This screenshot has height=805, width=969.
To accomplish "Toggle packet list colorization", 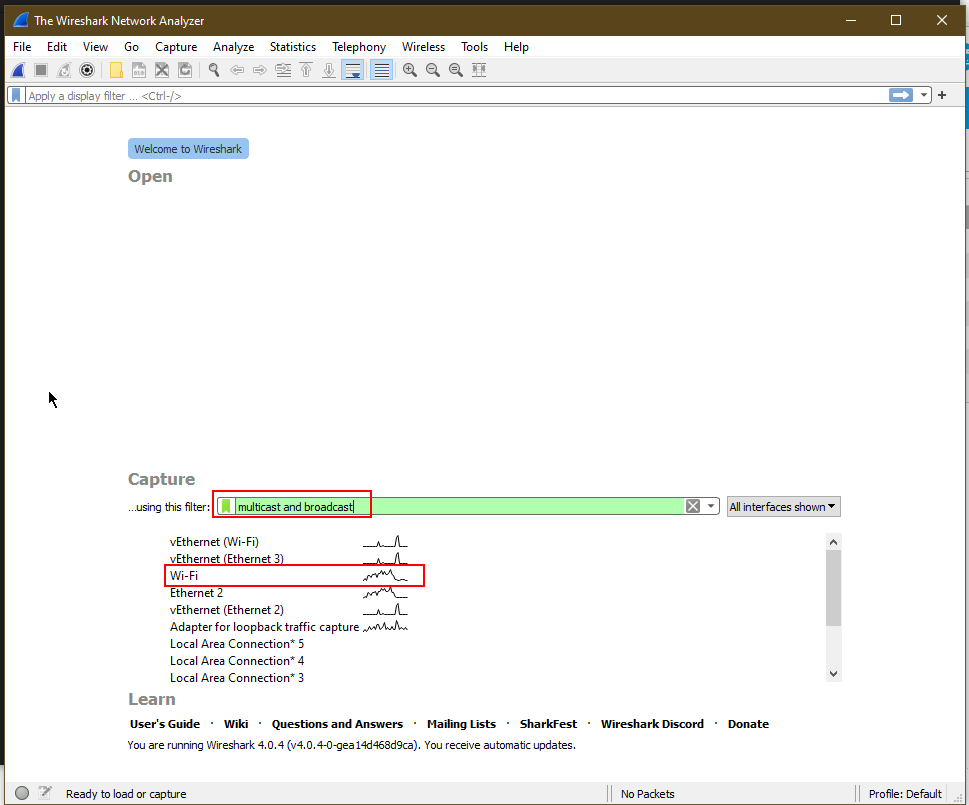I will click(x=380, y=70).
